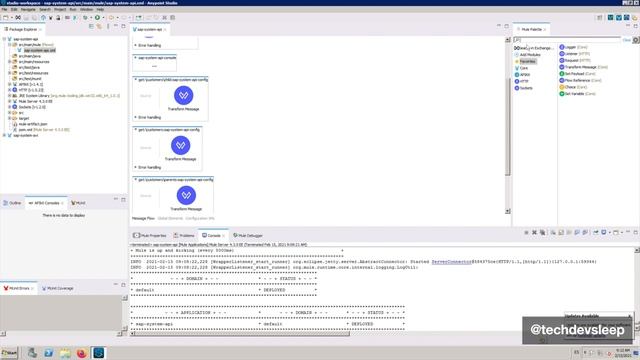
Task: Select JRE System Library node
Action: coord(66,96)
